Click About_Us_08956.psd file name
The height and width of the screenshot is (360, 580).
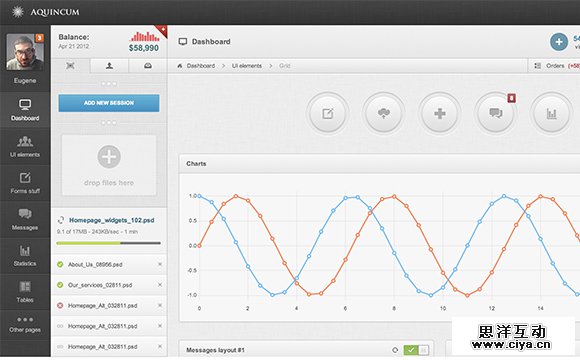coord(95,265)
